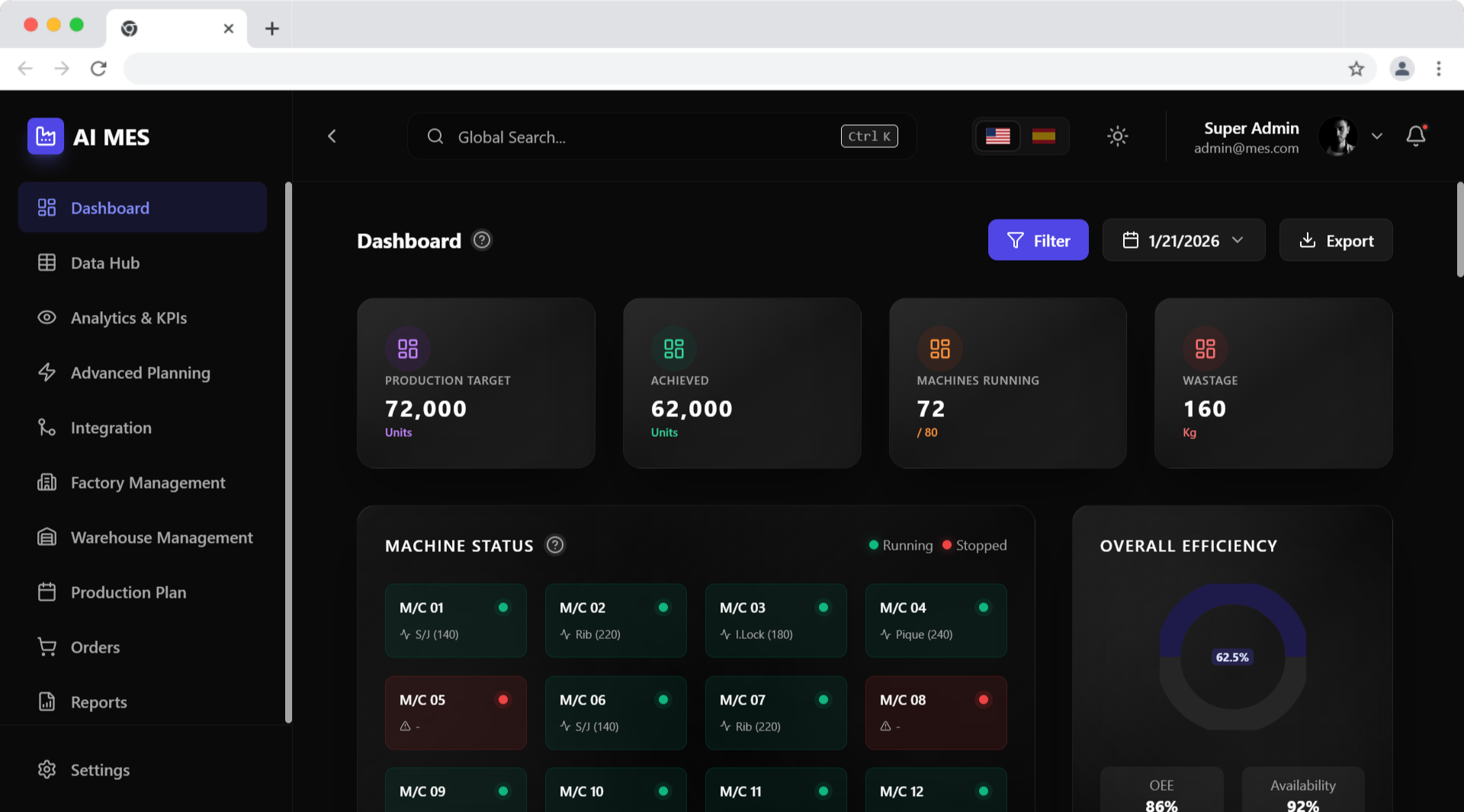Select the M/C 03 machine card
The width and height of the screenshot is (1464, 812).
pyautogui.click(x=776, y=621)
